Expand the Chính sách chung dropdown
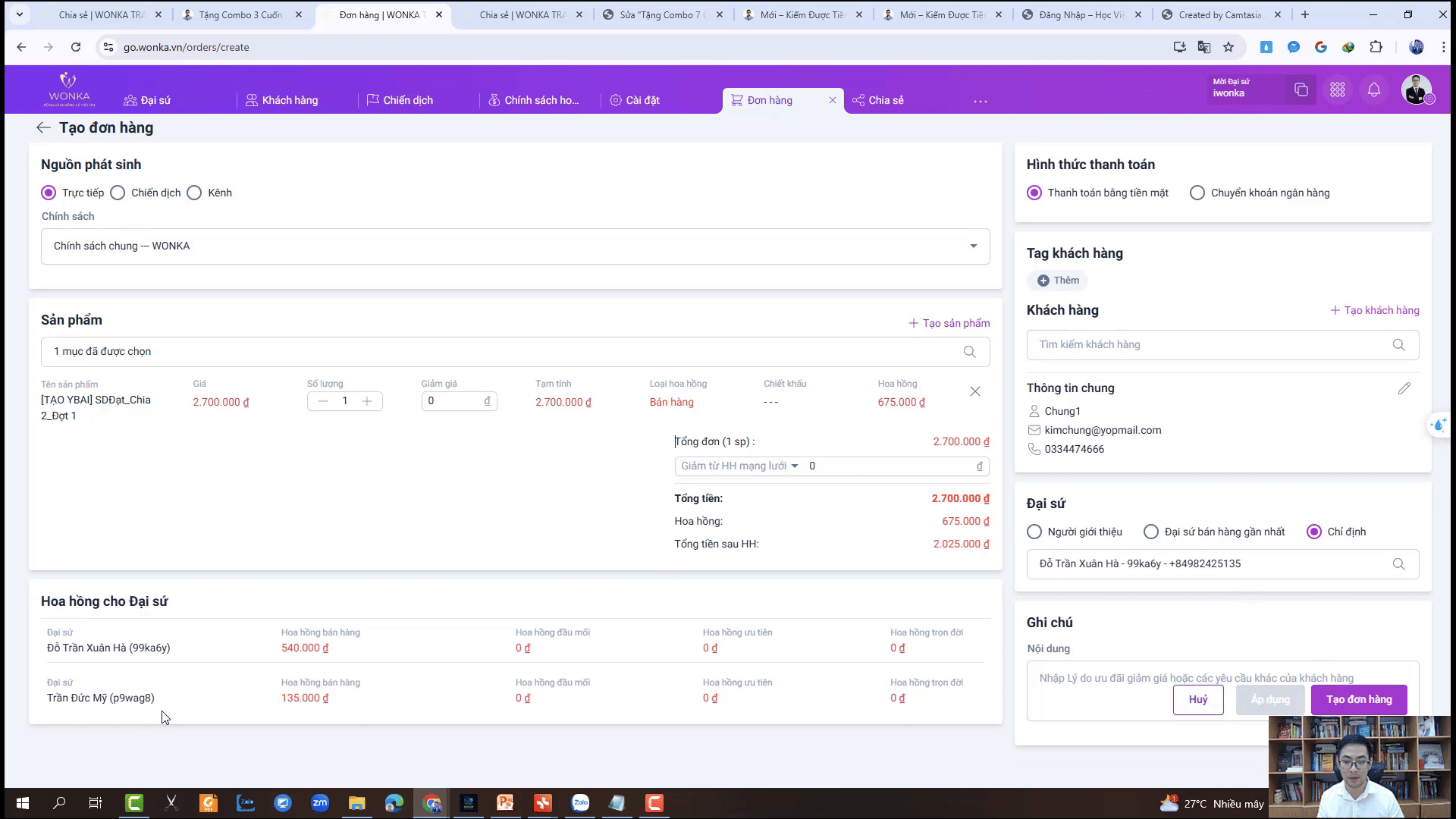 (x=973, y=246)
